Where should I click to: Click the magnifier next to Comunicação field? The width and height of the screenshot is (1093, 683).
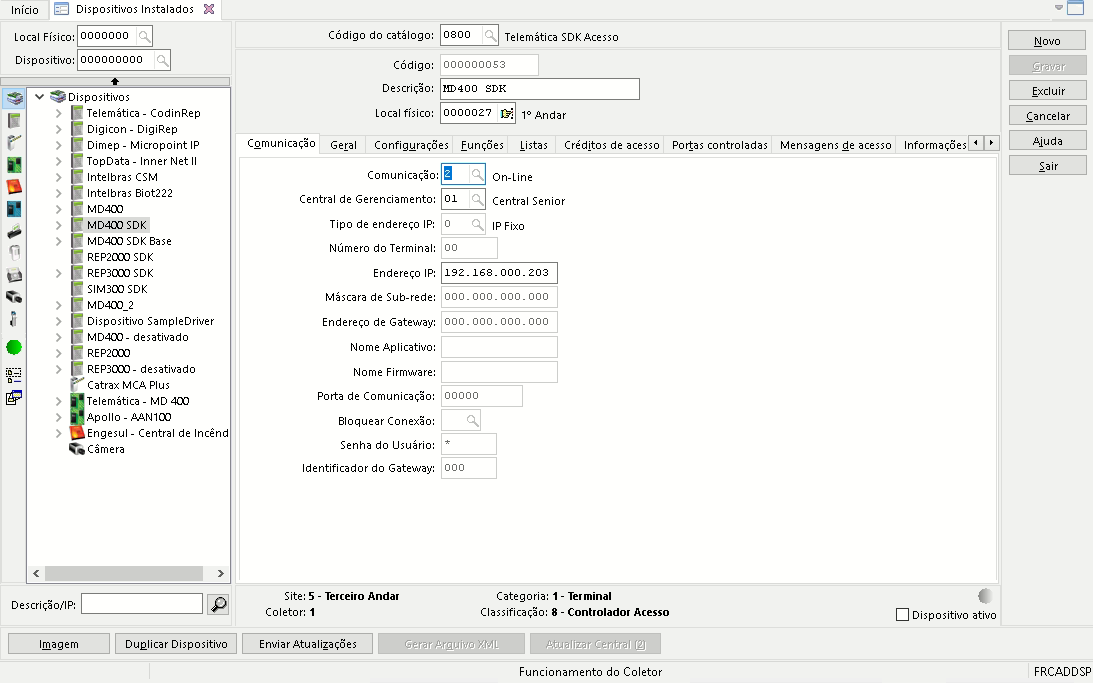pos(477,175)
